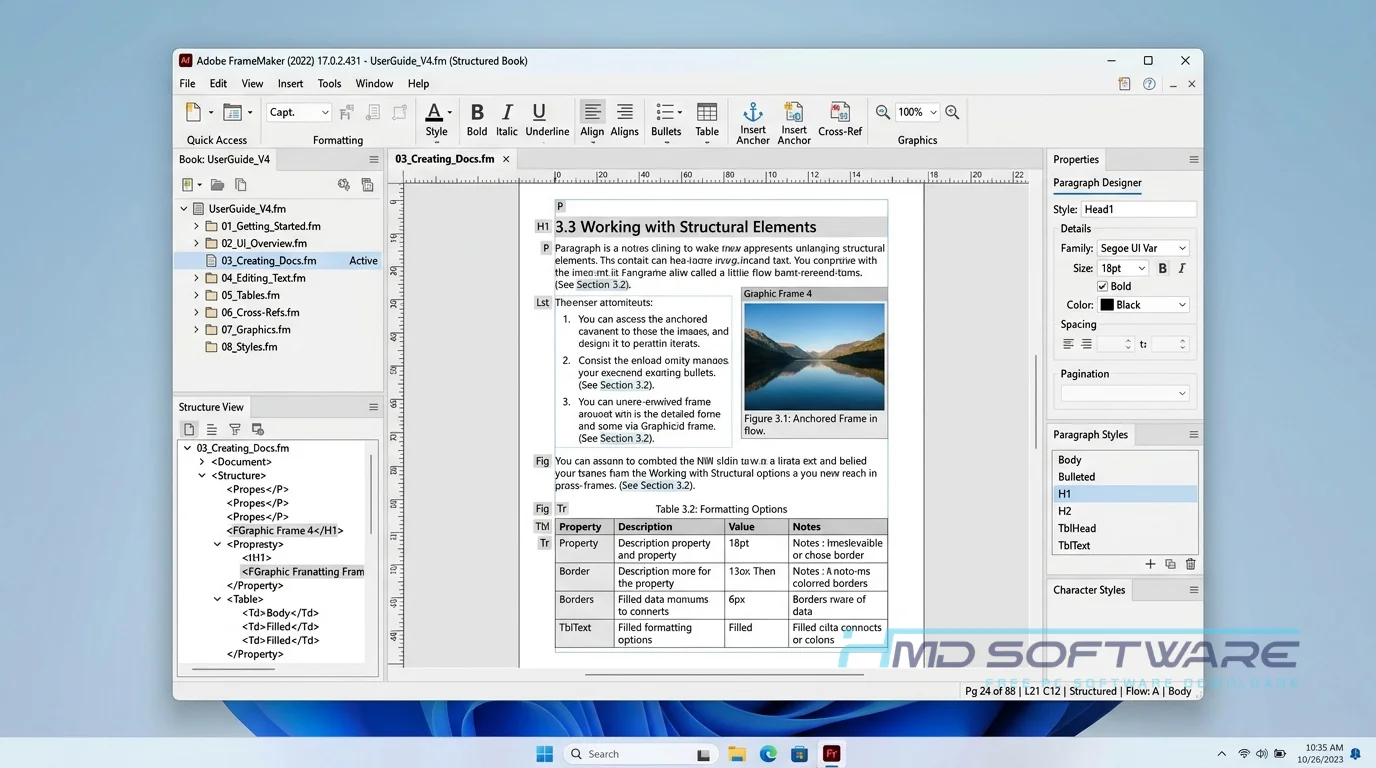Click the Spacing left align icon
Screen dimensions: 1376x768
pos(1068,344)
